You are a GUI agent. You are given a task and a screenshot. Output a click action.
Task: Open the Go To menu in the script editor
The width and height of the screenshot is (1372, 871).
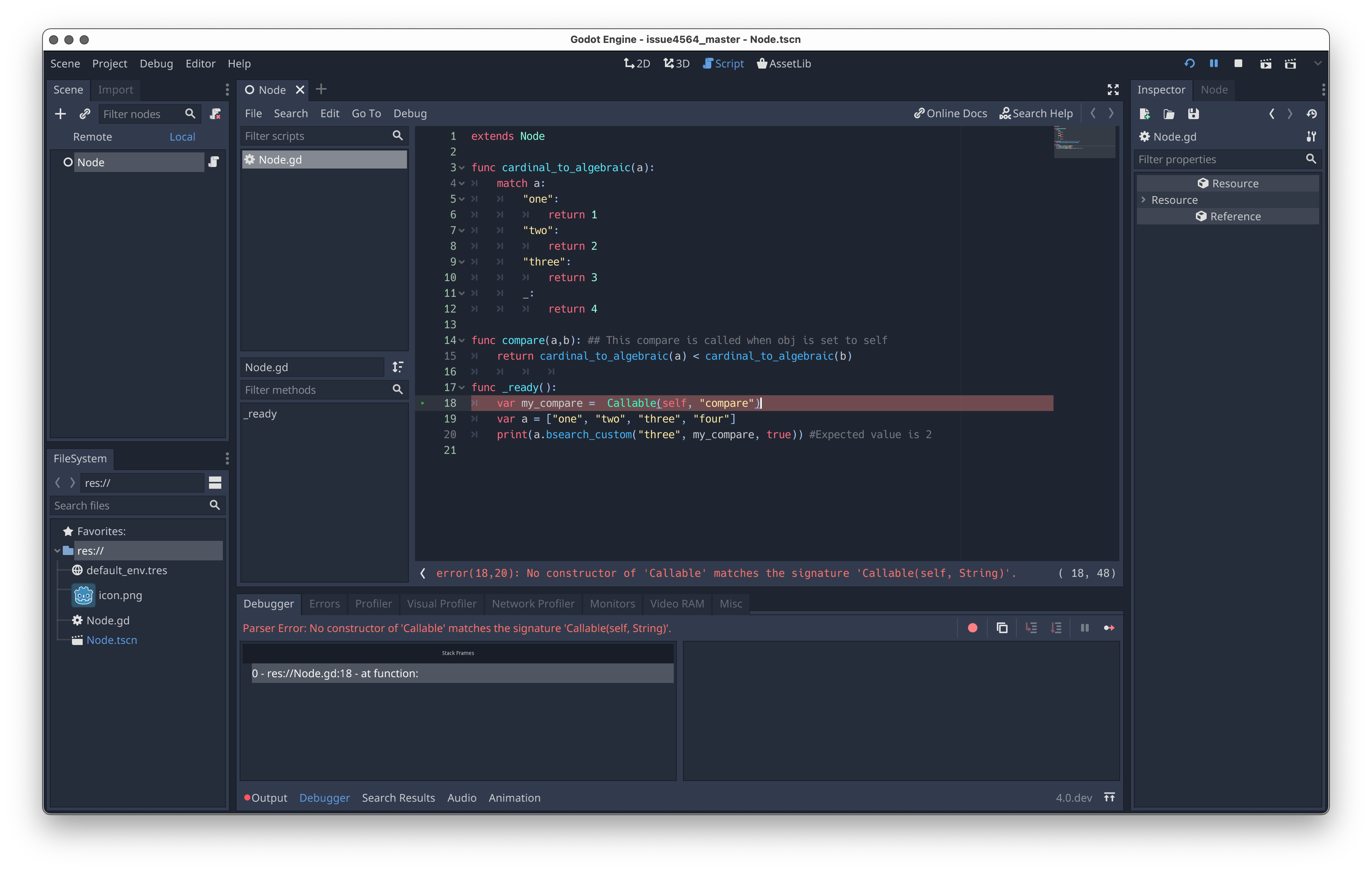coord(366,113)
